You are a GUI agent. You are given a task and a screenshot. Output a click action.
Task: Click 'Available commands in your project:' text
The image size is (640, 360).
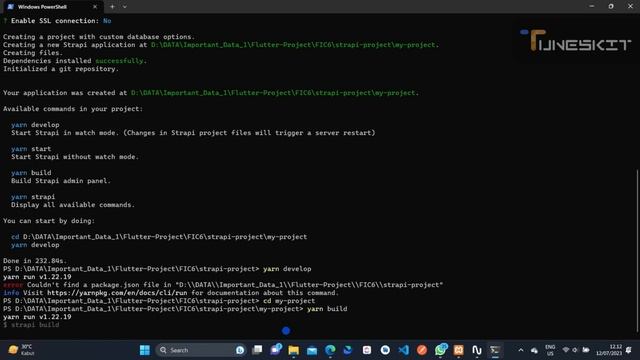point(73,109)
